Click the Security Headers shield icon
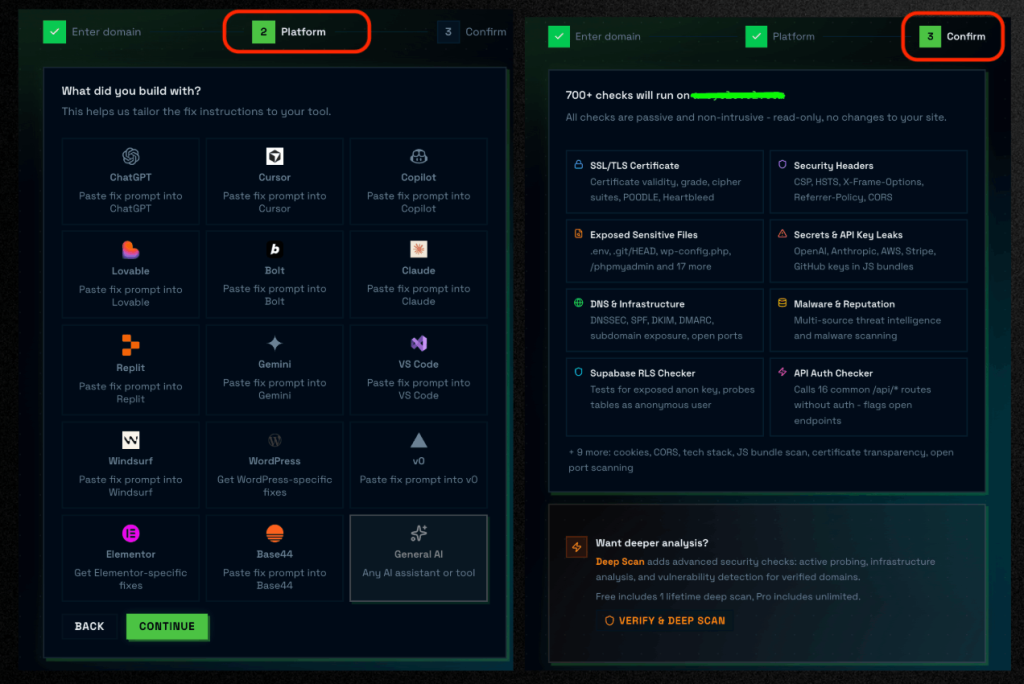 (782, 165)
